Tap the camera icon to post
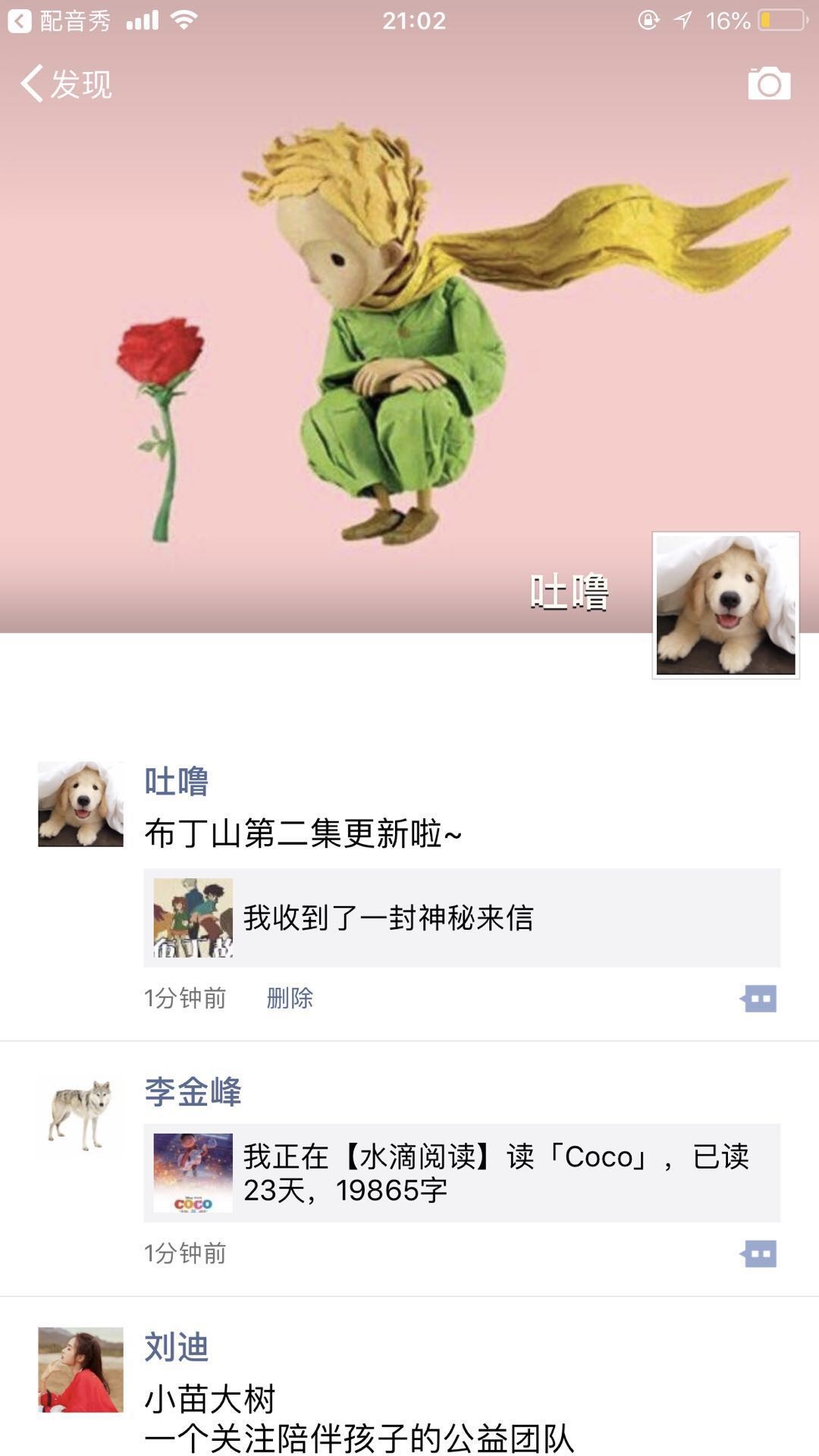 [x=769, y=83]
